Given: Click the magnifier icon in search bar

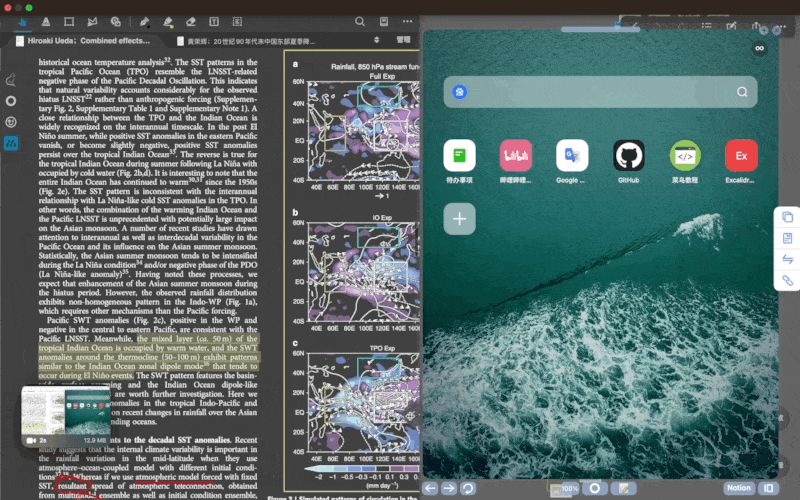Looking at the screenshot, I should tap(742, 92).
